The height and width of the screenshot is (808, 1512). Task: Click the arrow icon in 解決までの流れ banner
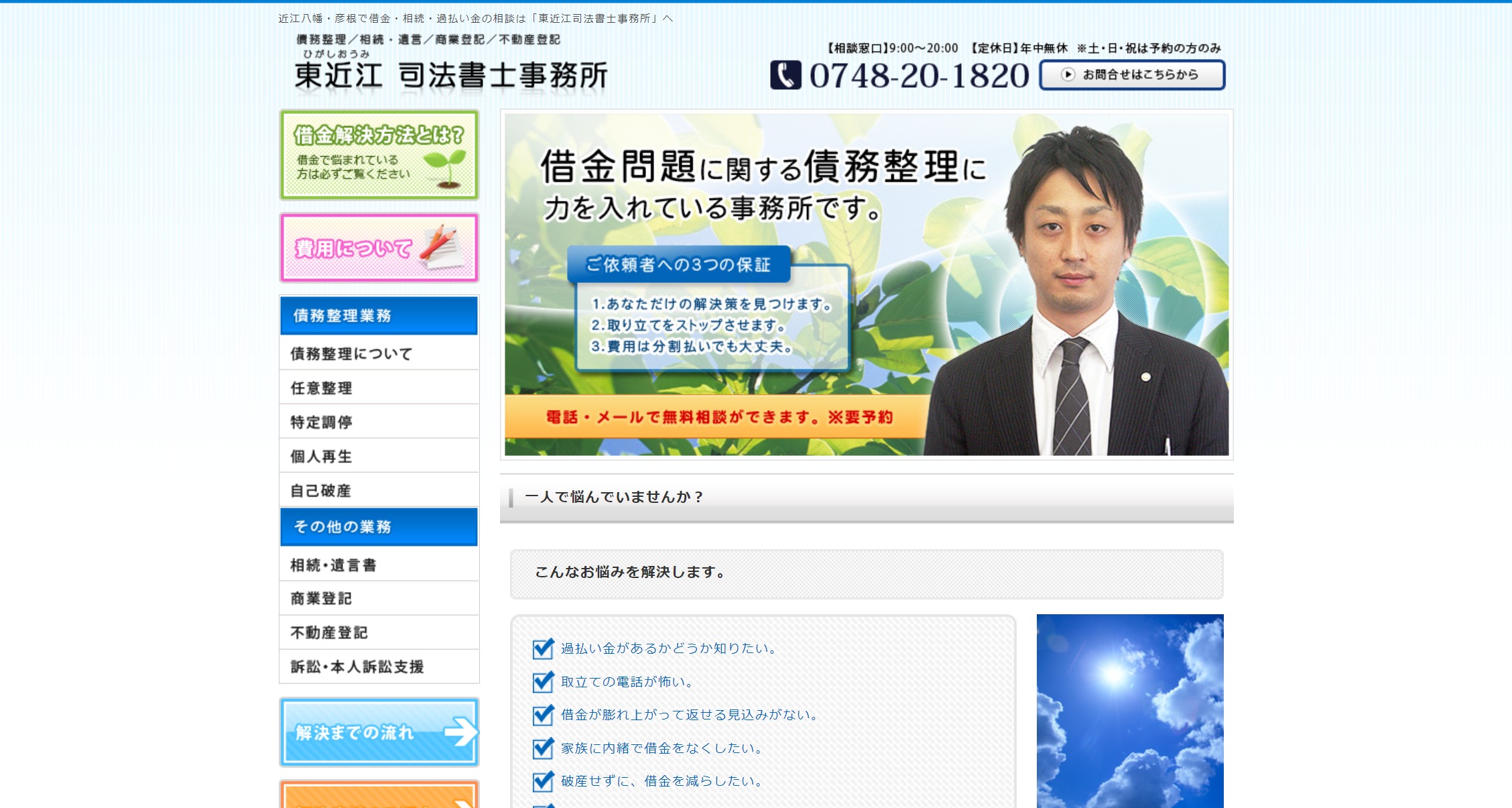click(461, 732)
